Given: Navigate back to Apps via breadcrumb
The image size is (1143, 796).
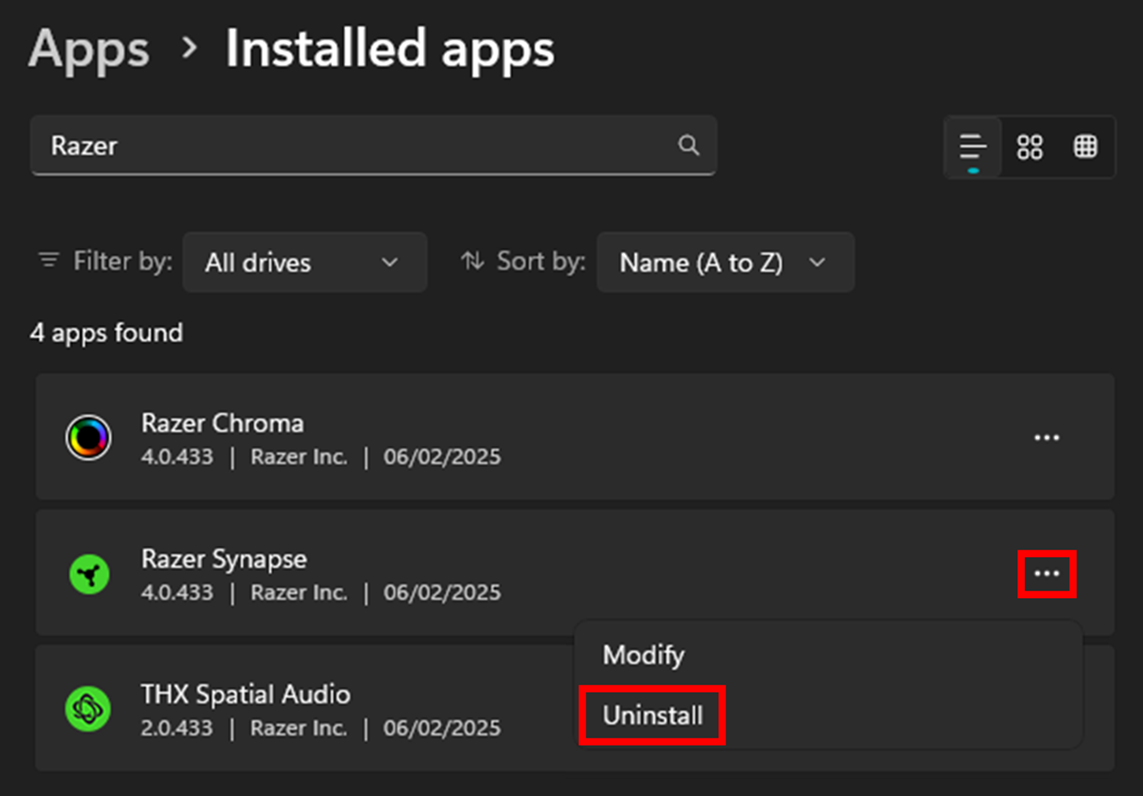Looking at the screenshot, I should click(88, 49).
